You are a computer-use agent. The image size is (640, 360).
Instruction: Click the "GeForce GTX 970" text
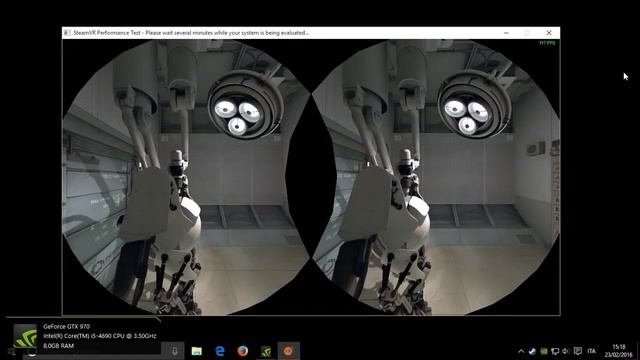click(67, 327)
